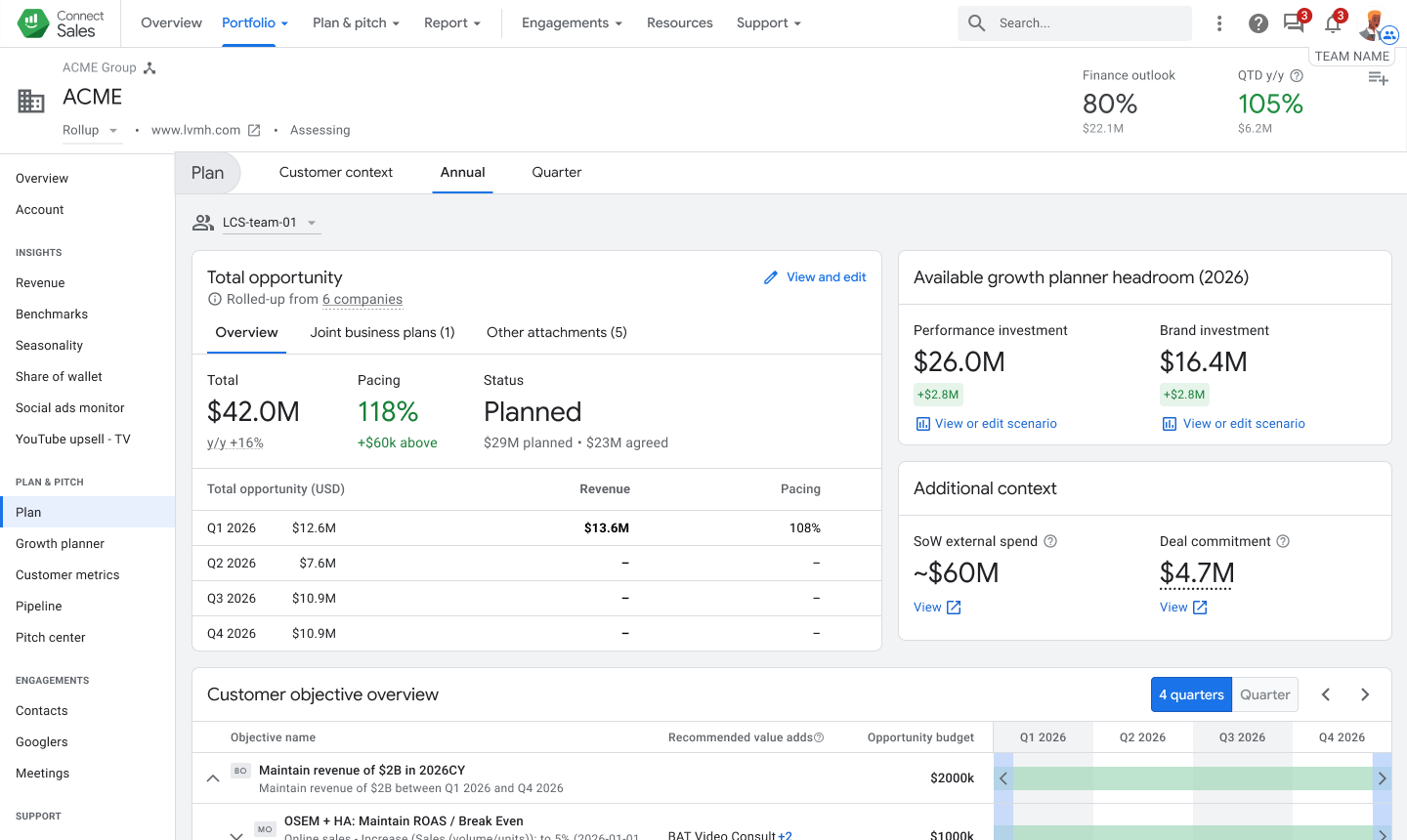
Task: Switch view to 4 quarters
Action: coord(1191,694)
